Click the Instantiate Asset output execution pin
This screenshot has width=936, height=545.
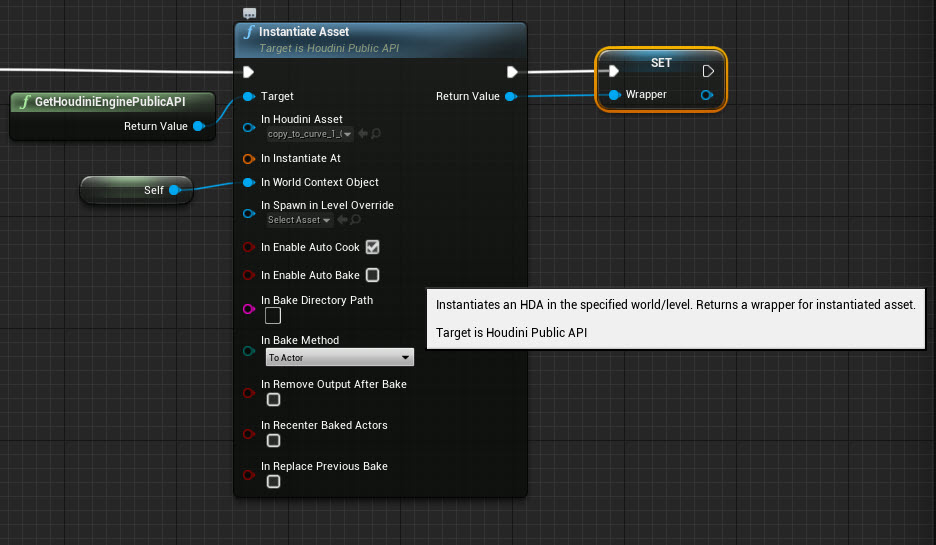[x=512, y=72]
